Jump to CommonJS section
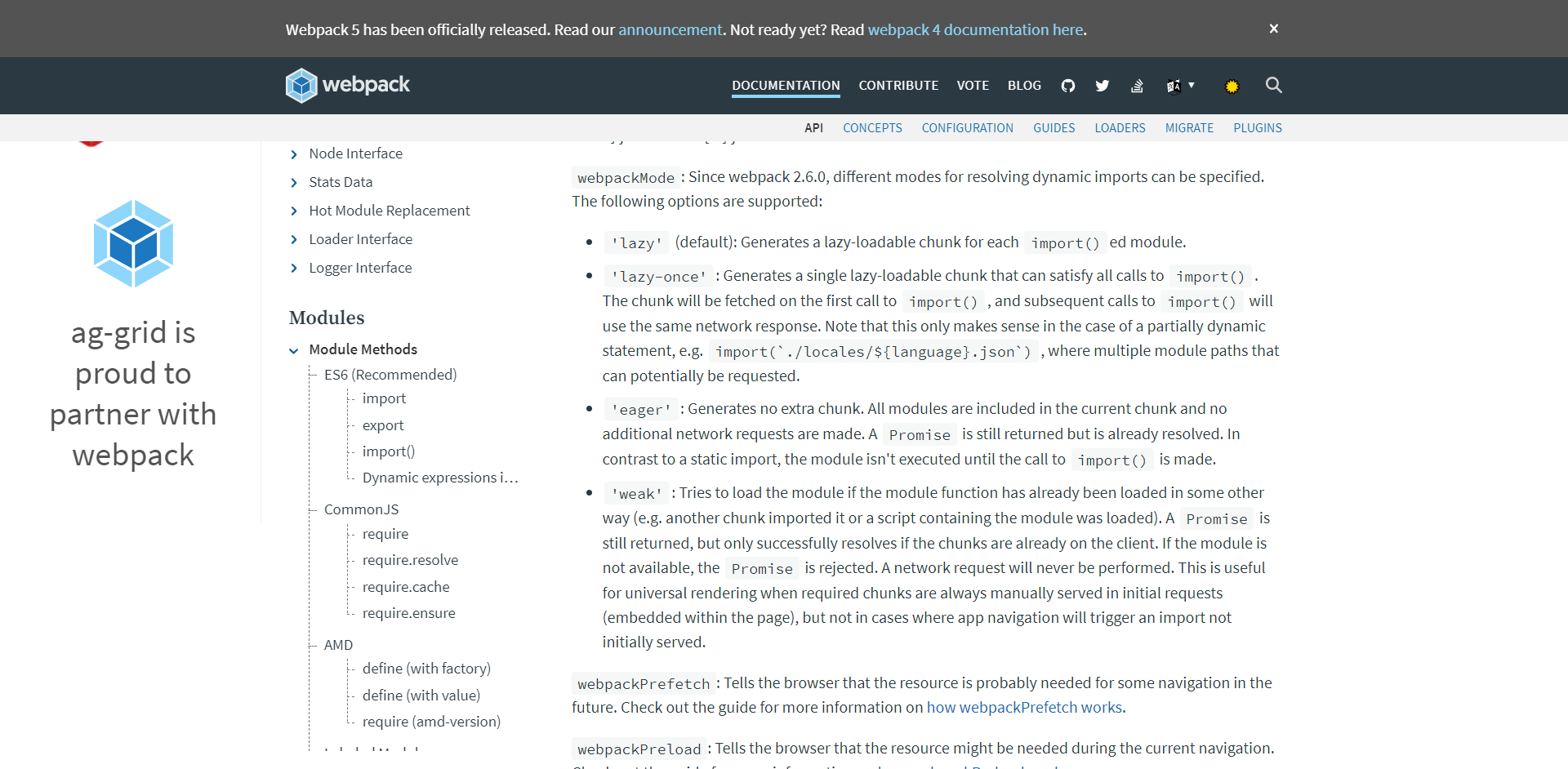 pyautogui.click(x=361, y=509)
